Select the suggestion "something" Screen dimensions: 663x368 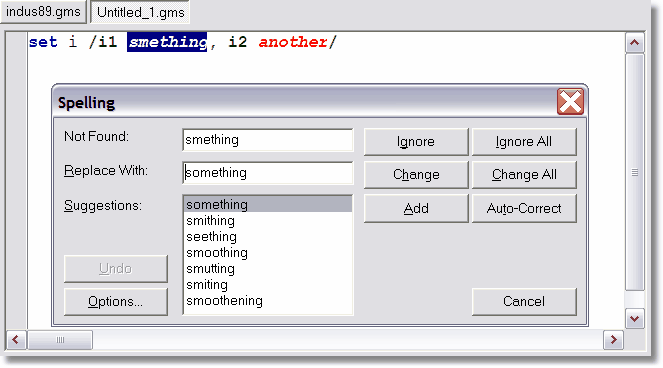[x=268, y=204]
